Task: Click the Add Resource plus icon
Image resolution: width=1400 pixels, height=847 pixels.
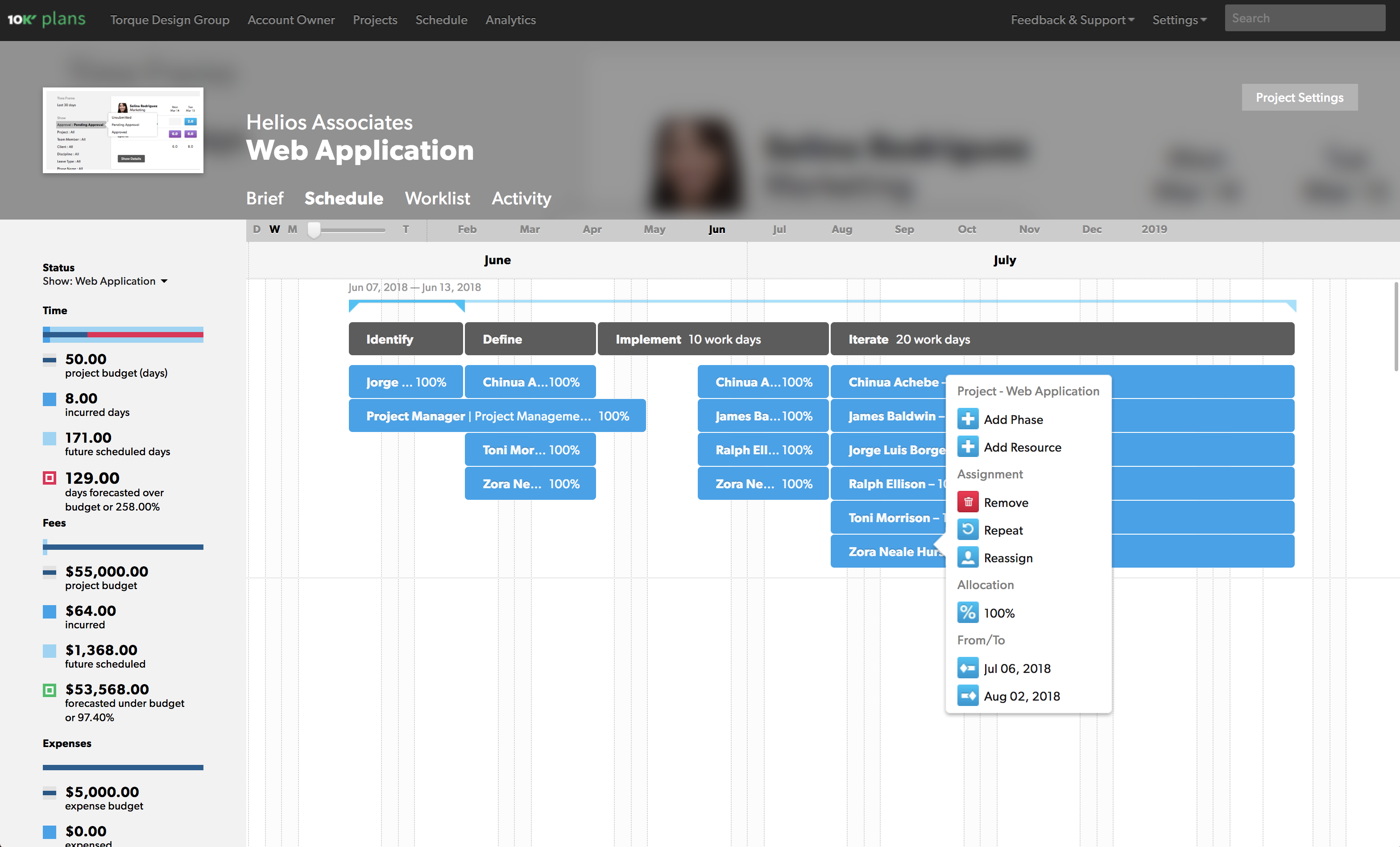Action: point(968,447)
